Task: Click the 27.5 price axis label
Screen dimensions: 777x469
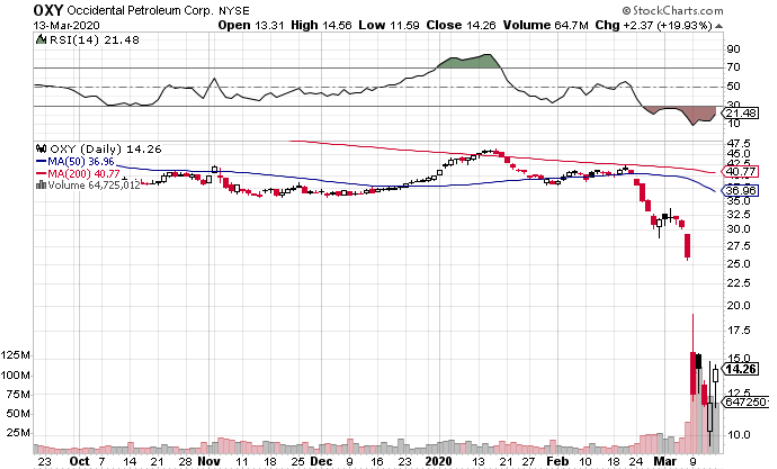Action: [x=738, y=246]
